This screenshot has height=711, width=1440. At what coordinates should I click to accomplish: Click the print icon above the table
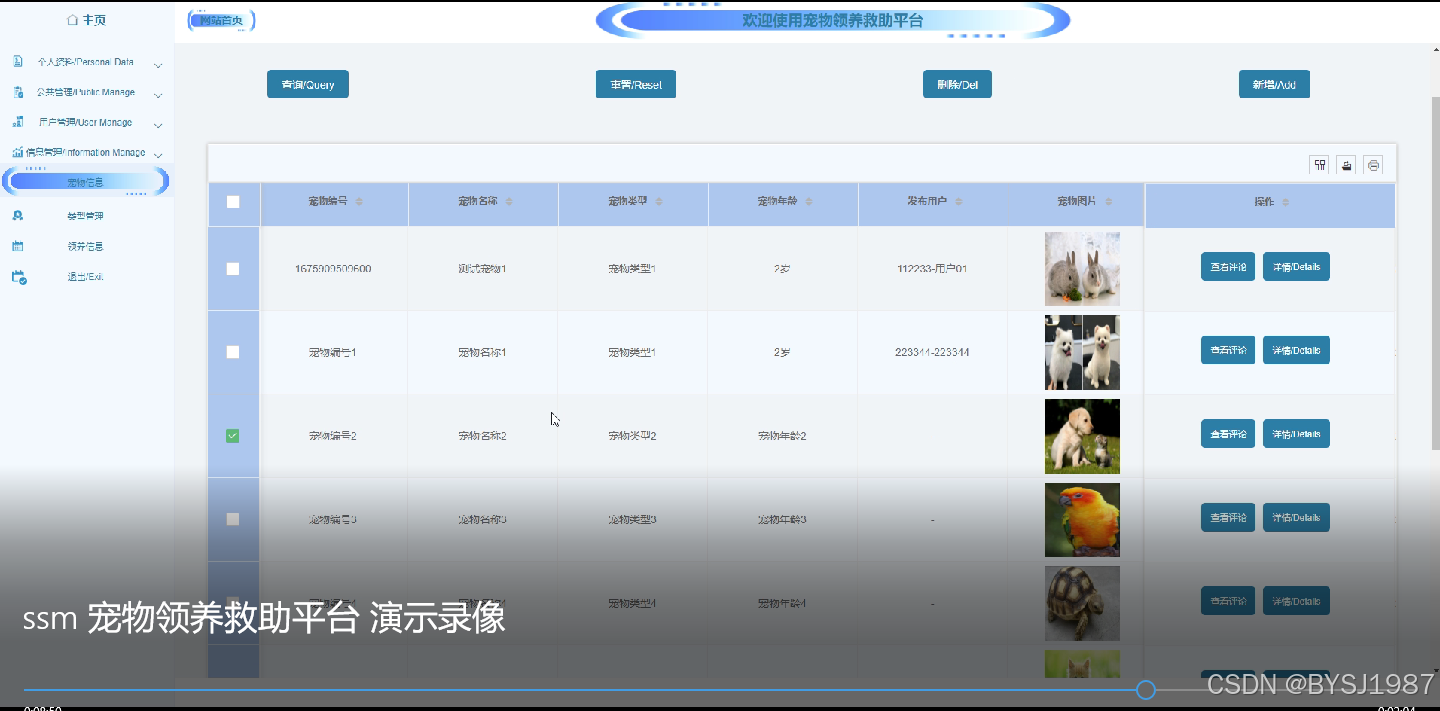(1374, 165)
